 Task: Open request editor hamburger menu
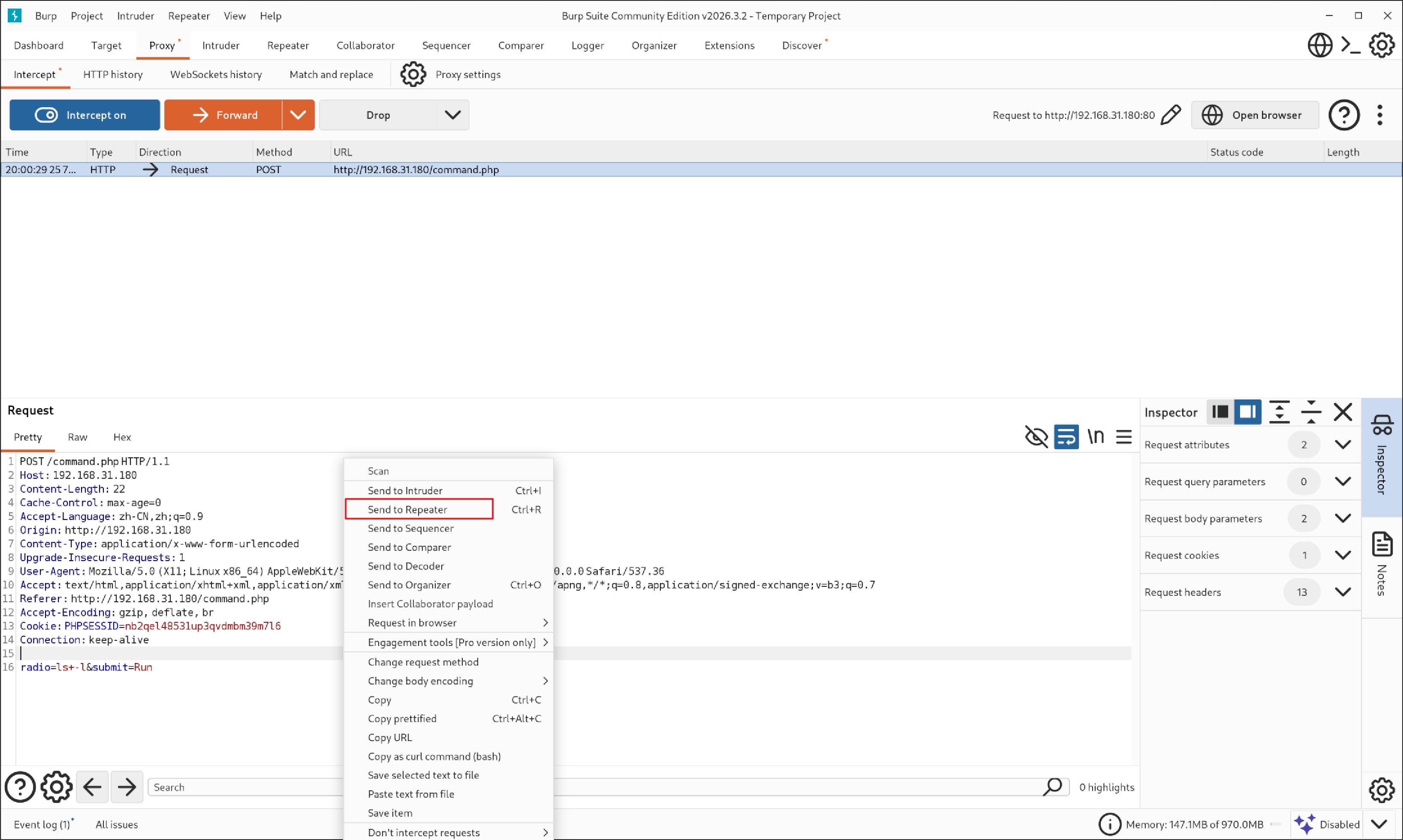coord(1124,436)
